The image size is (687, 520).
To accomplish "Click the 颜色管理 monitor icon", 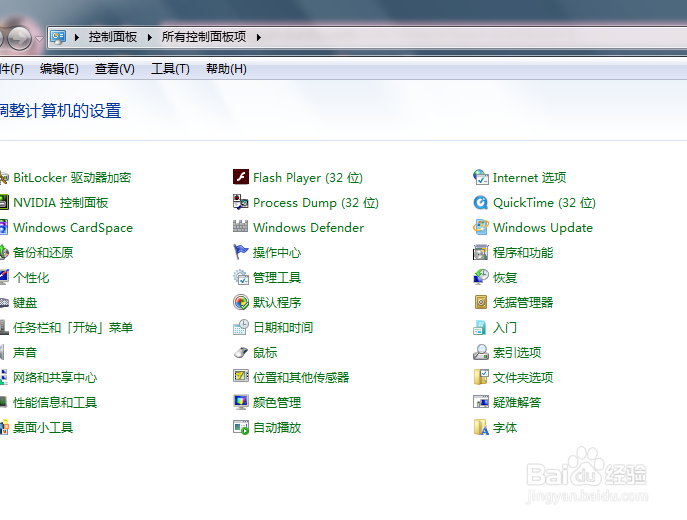I will [241, 402].
